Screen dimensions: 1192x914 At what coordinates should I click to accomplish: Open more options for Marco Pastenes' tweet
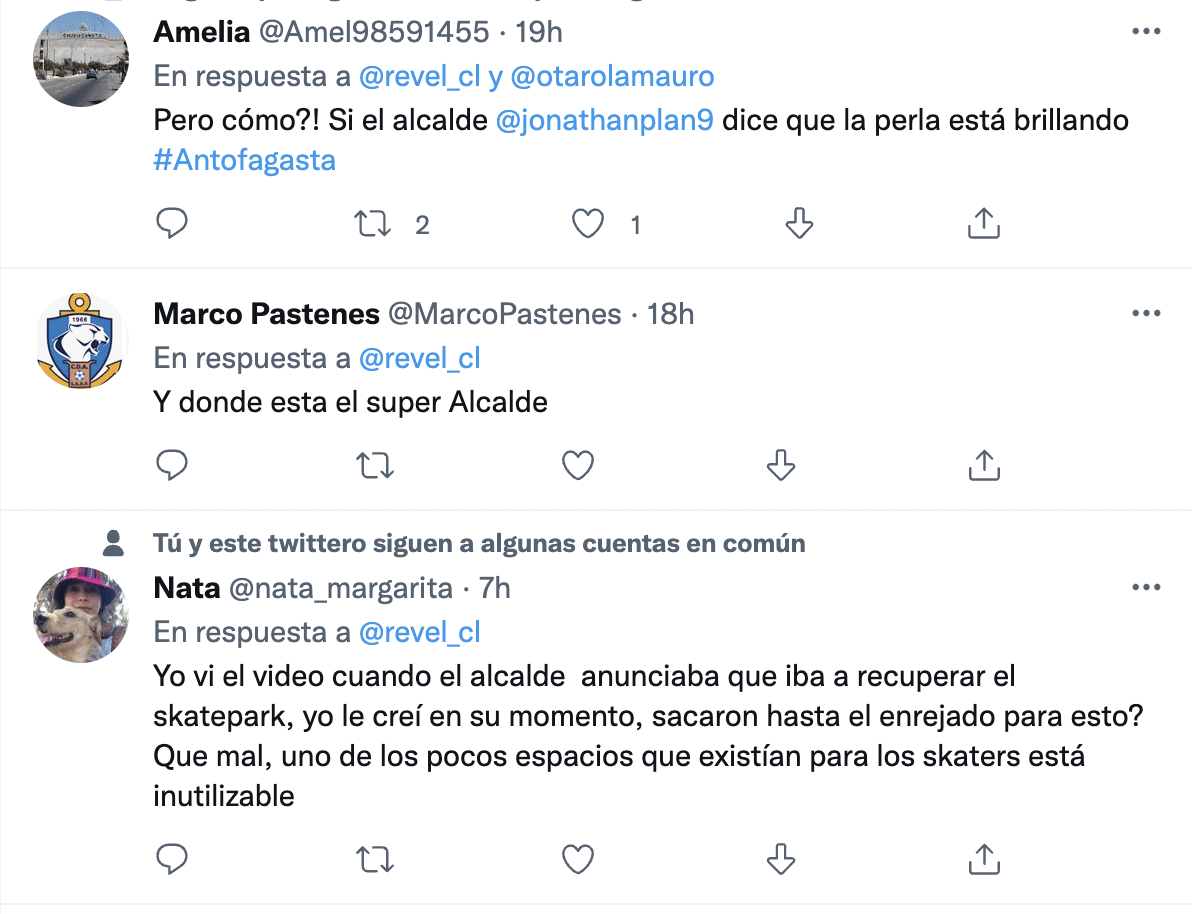click(1146, 313)
